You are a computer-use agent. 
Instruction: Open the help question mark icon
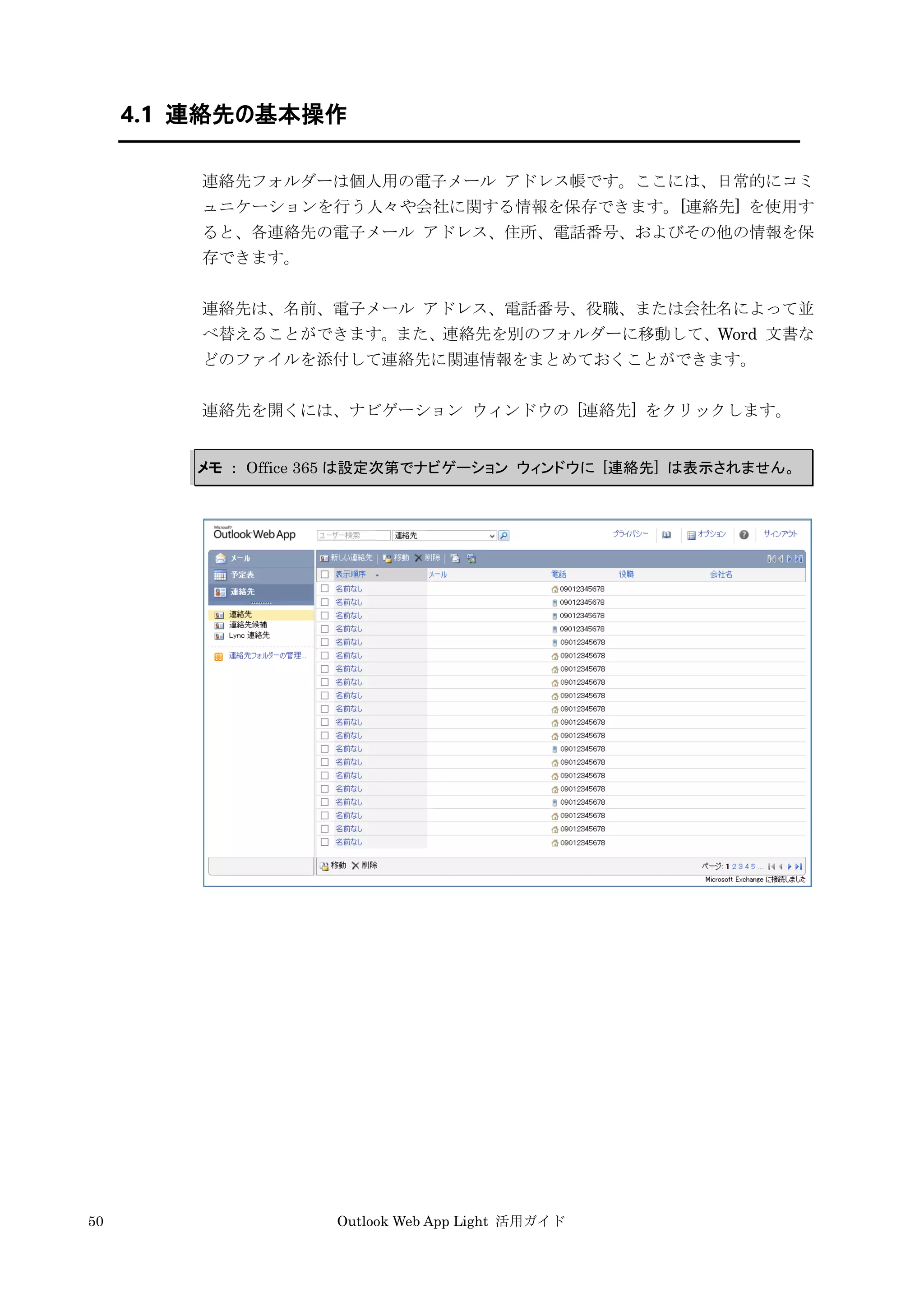tap(744, 534)
